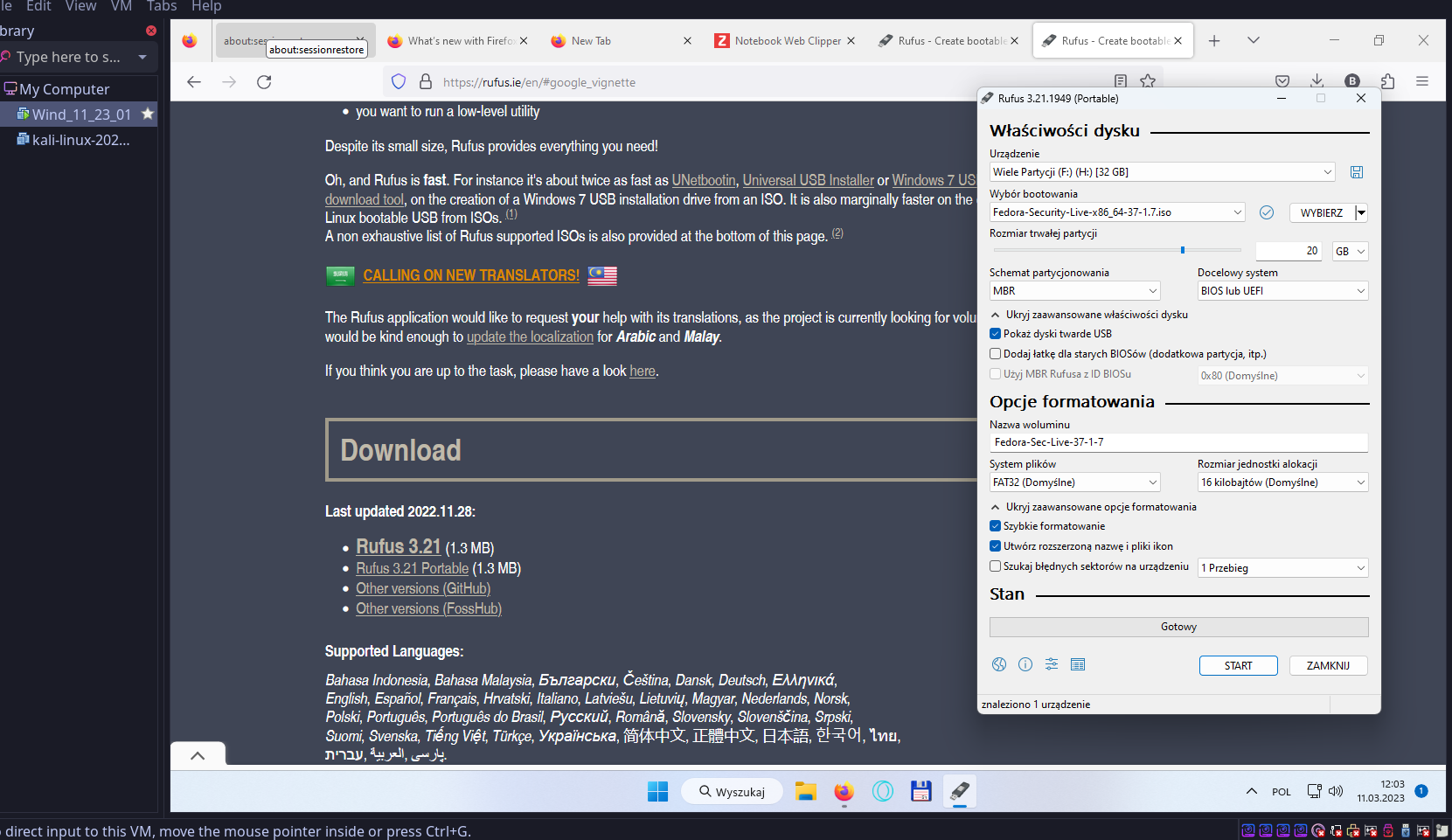Open VM menu in menu bar

click(122, 6)
